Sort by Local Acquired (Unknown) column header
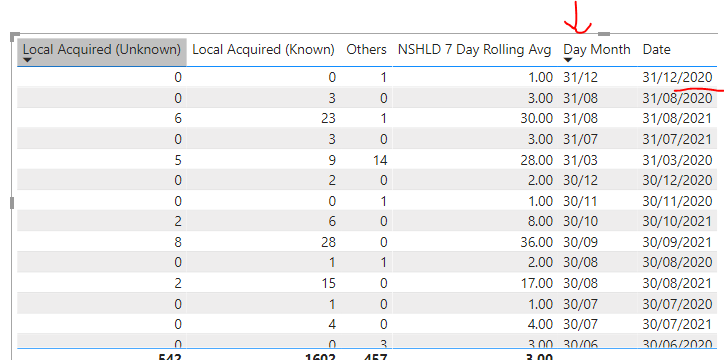The image size is (724, 360). (x=102, y=50)
